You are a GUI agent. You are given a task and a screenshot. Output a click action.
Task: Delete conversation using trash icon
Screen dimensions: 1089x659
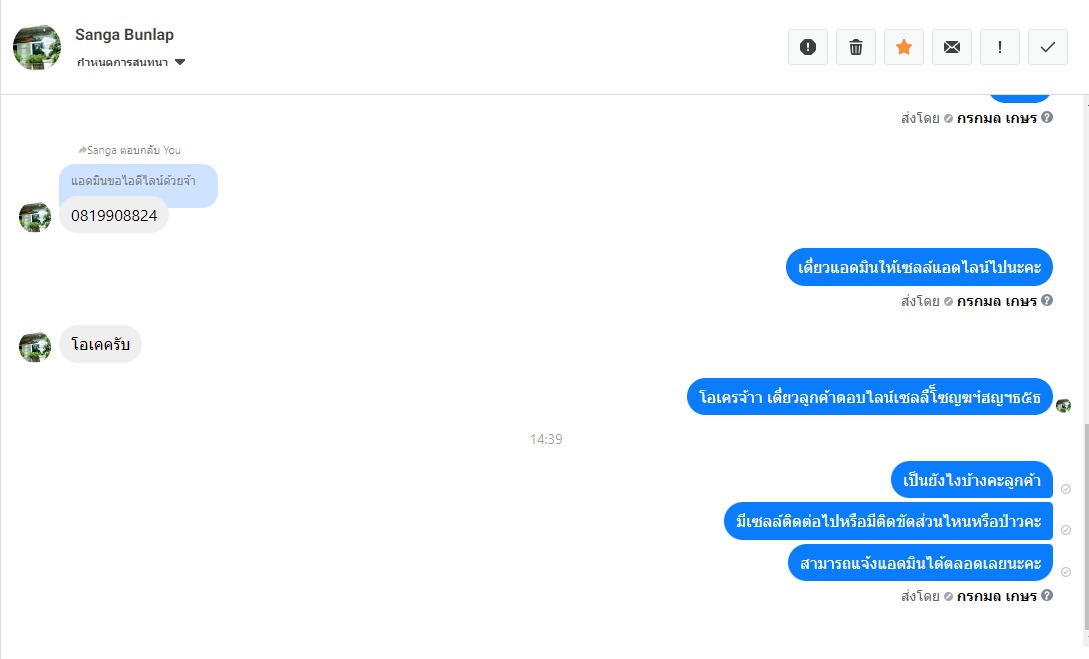(856, 47)
